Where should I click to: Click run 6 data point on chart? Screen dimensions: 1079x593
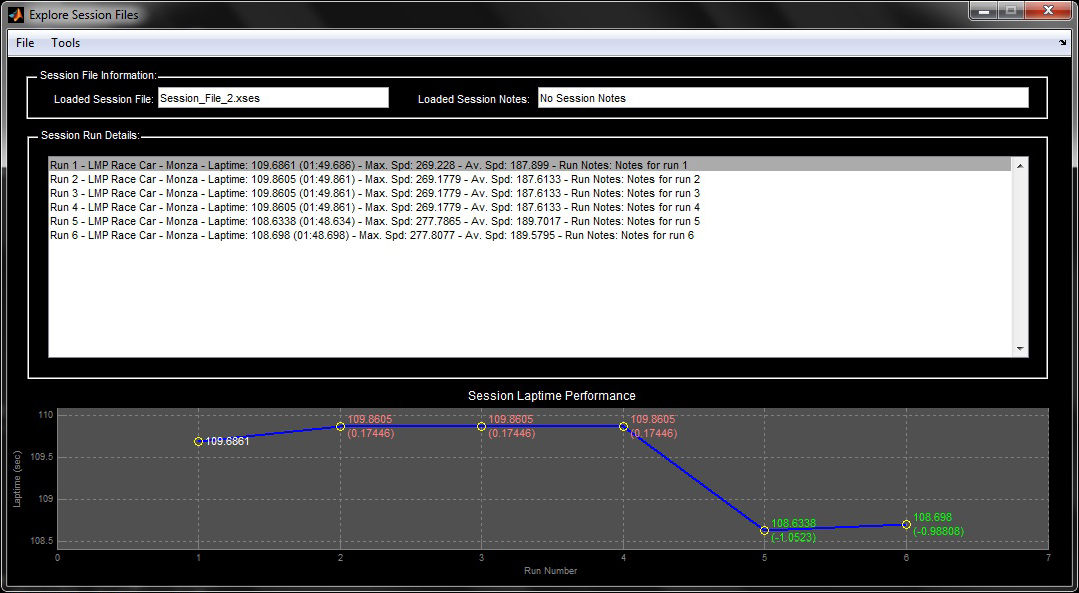[x=906, y=524]
